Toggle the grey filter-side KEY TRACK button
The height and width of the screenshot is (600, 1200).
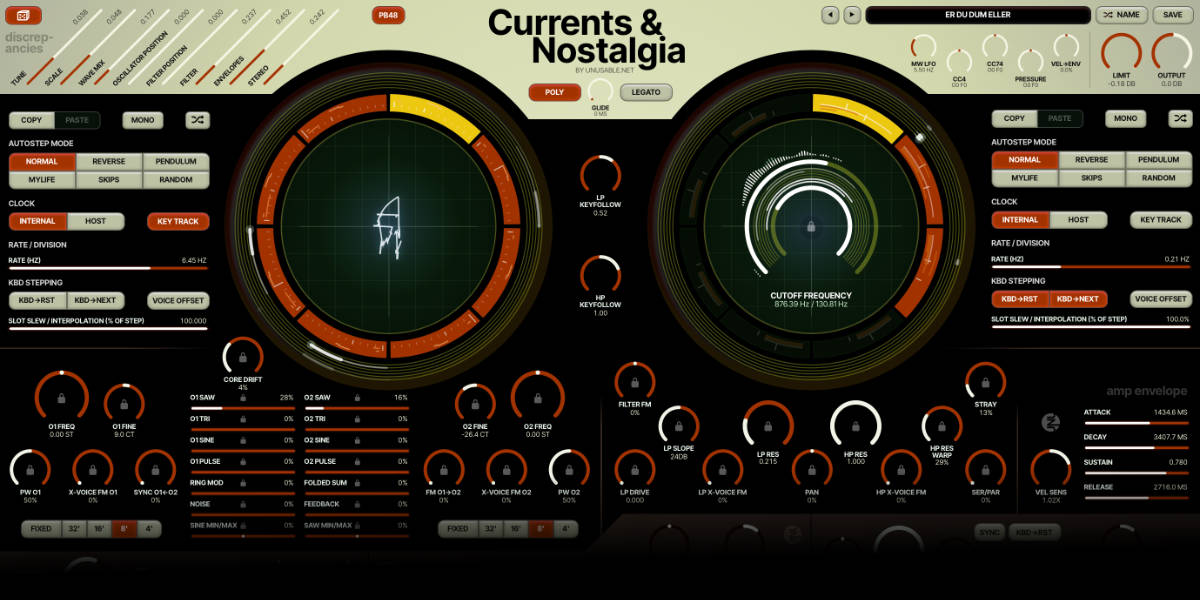point(1161,220)
